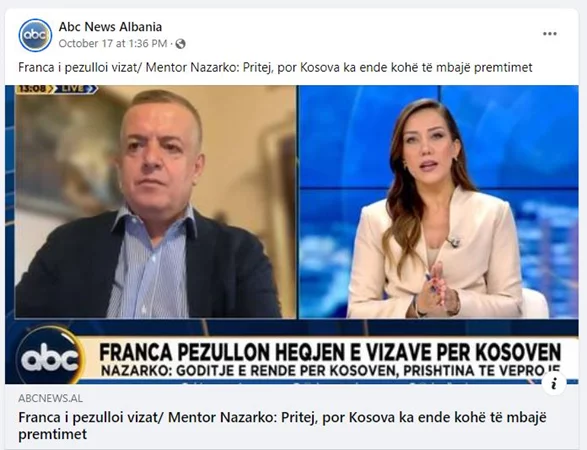Click the word 'premtimet' in the link title
This screenshot has width=587, height=450.
point(53,434)
